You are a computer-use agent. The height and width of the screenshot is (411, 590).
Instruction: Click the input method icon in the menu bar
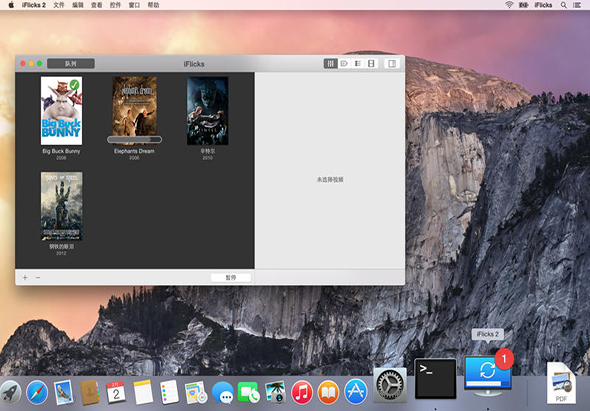pos(523,5)
